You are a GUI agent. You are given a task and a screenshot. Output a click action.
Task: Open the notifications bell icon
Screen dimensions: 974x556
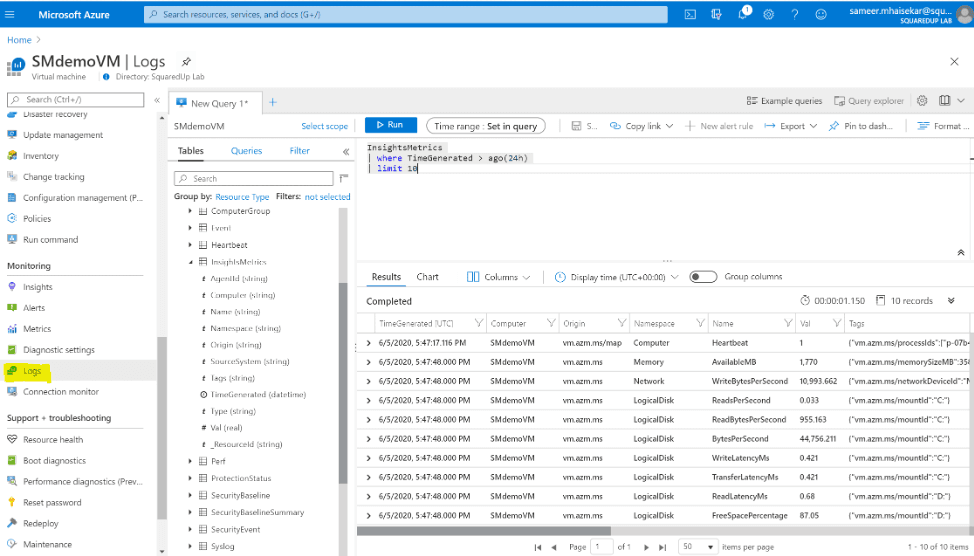[743, 14]
